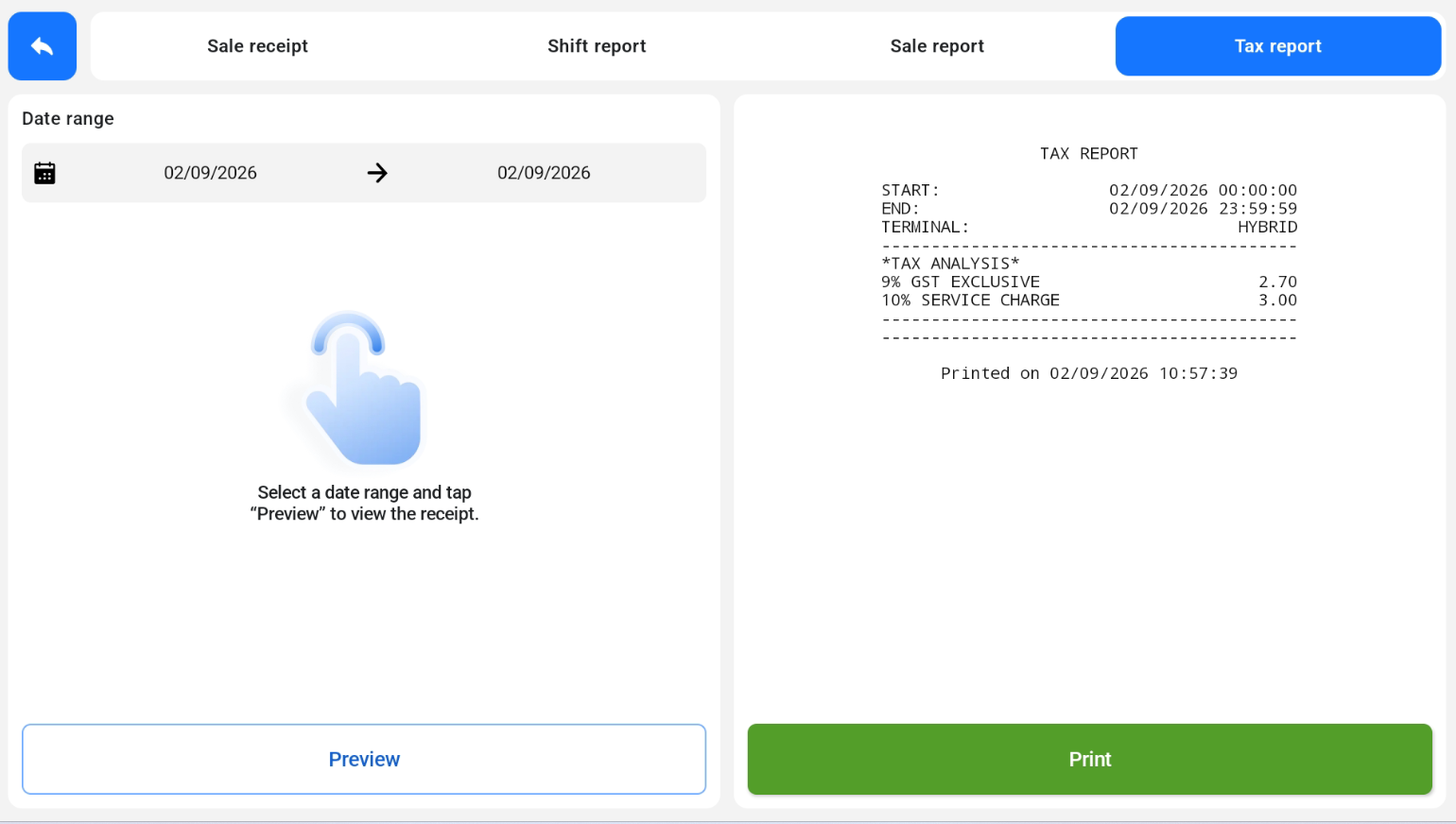Click the service charge amount 3.00
Viewport: 1456px width, 824px height.
[x=1278, y=300]
